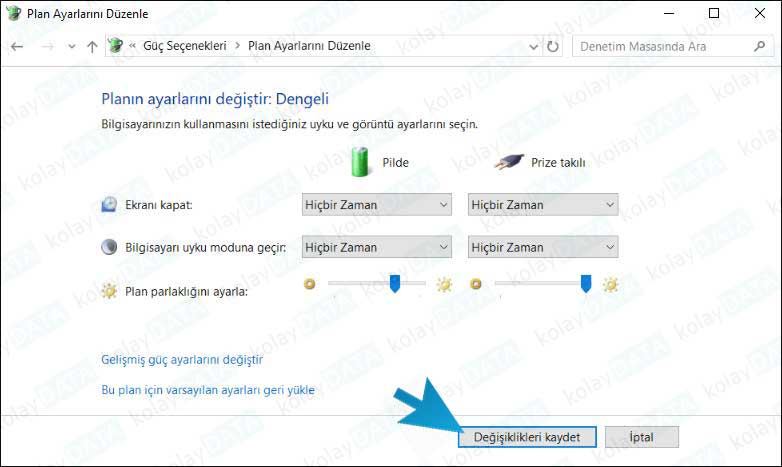The width and height of the screenshot is (782, 467).
Task: Click Değişiklikleri kaydet button
Action: pos(527,437)
